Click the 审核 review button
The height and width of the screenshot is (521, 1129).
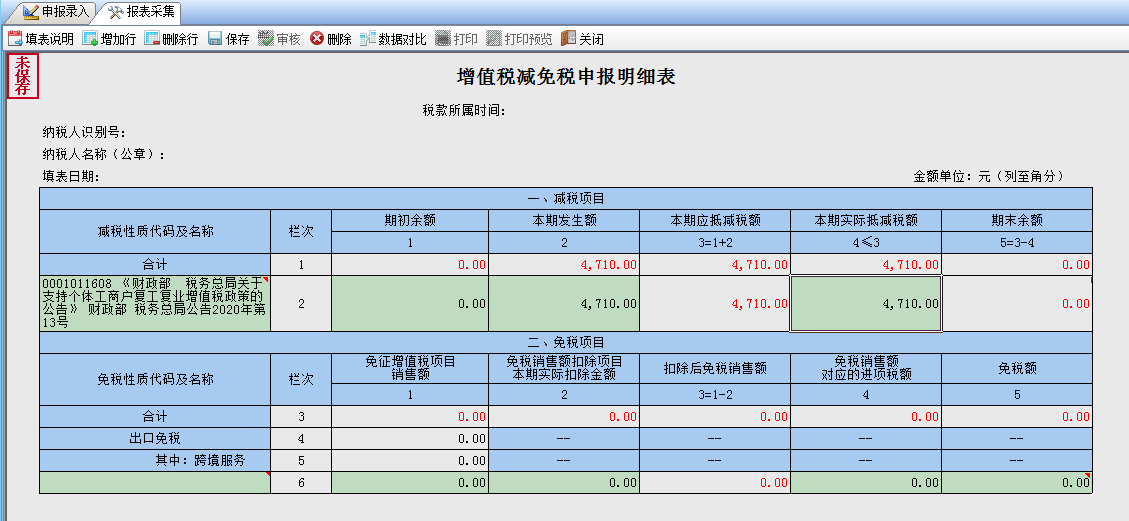(279, 39)
